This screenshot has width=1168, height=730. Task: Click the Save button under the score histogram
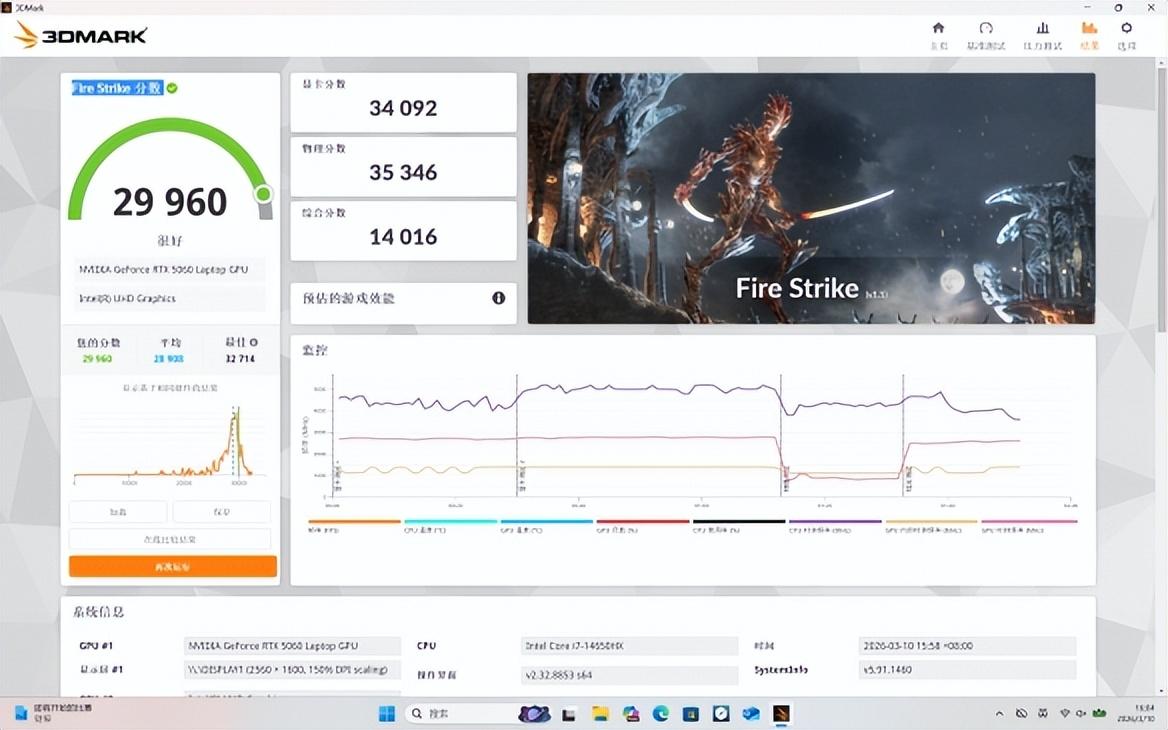pyautogui.click(x=221, y=511)
